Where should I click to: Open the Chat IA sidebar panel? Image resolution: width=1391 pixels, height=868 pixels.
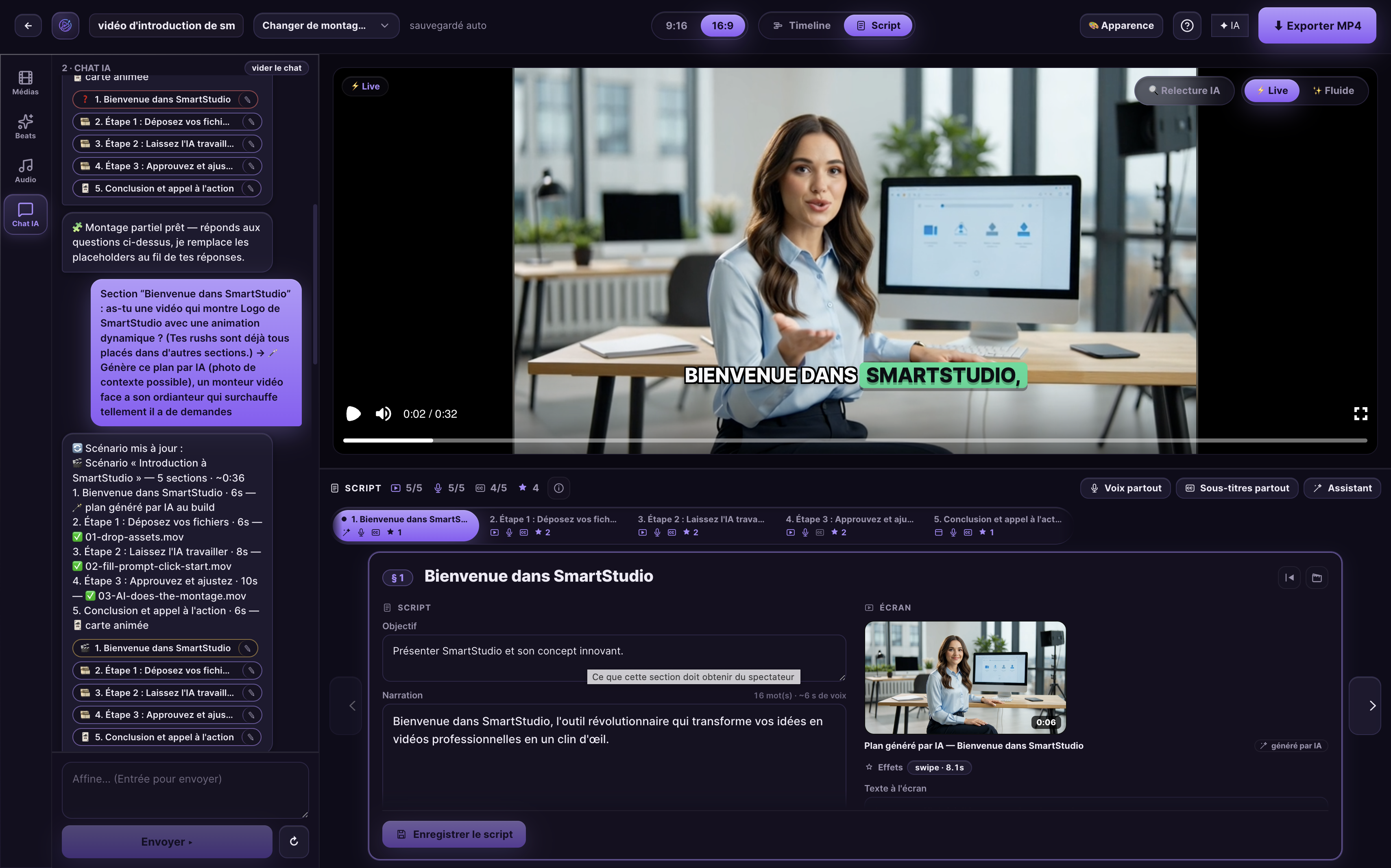click(25, 215)
